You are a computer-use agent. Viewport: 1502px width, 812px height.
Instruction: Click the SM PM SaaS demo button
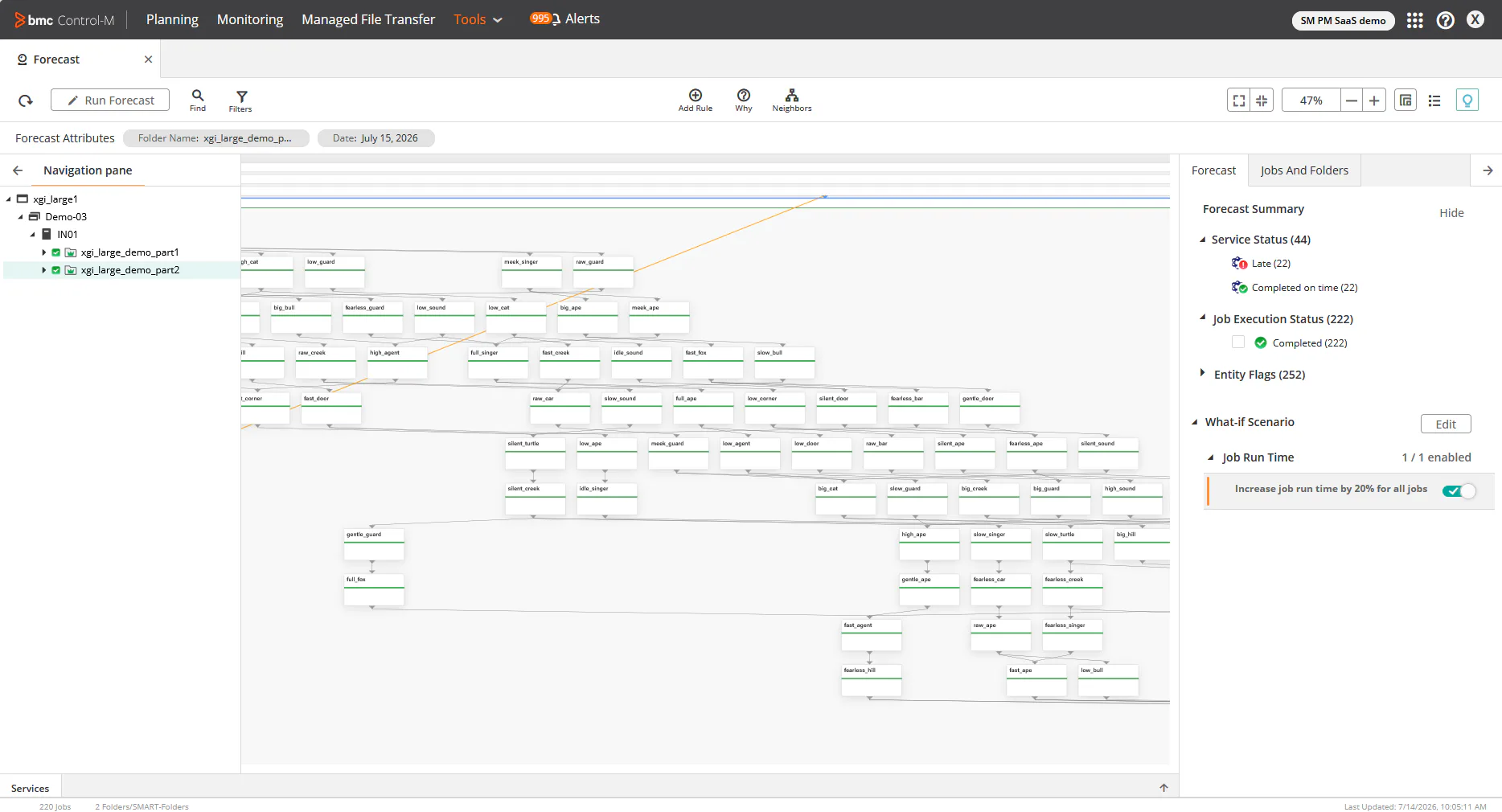(x=1343, y=21)
